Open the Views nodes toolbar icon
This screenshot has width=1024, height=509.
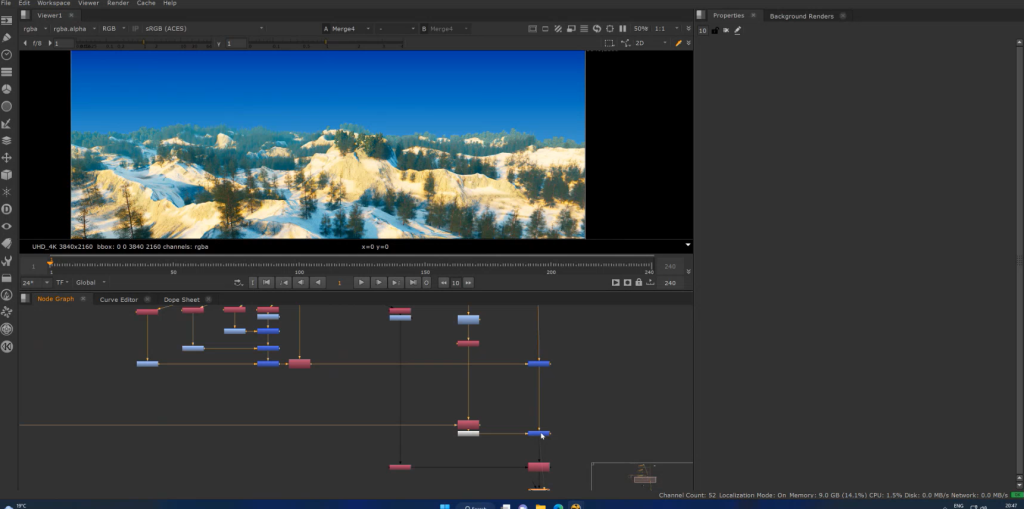click(x=7, y=226)
